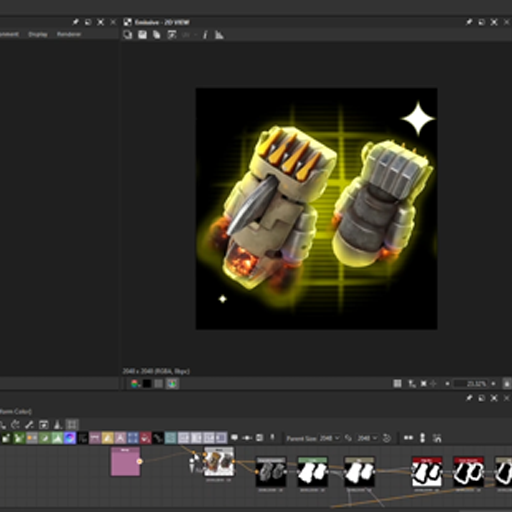Click the teal node icon in node toolbar
The width and height of the screenshot is (512, 512).
click(x=171, y=438)
